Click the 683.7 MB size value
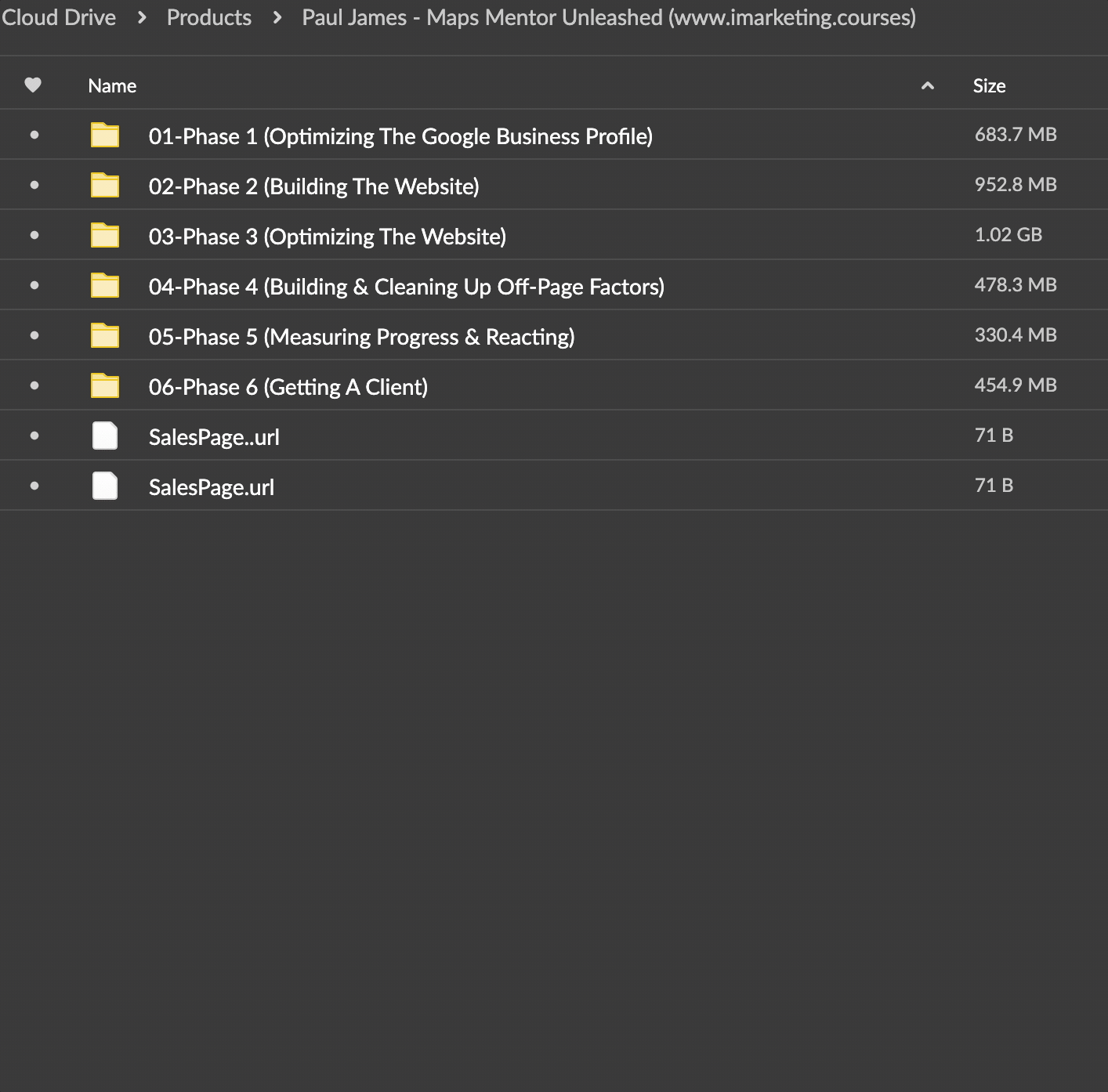The width and height of the screenshot is (1108, 1092). click(1016, 135)
